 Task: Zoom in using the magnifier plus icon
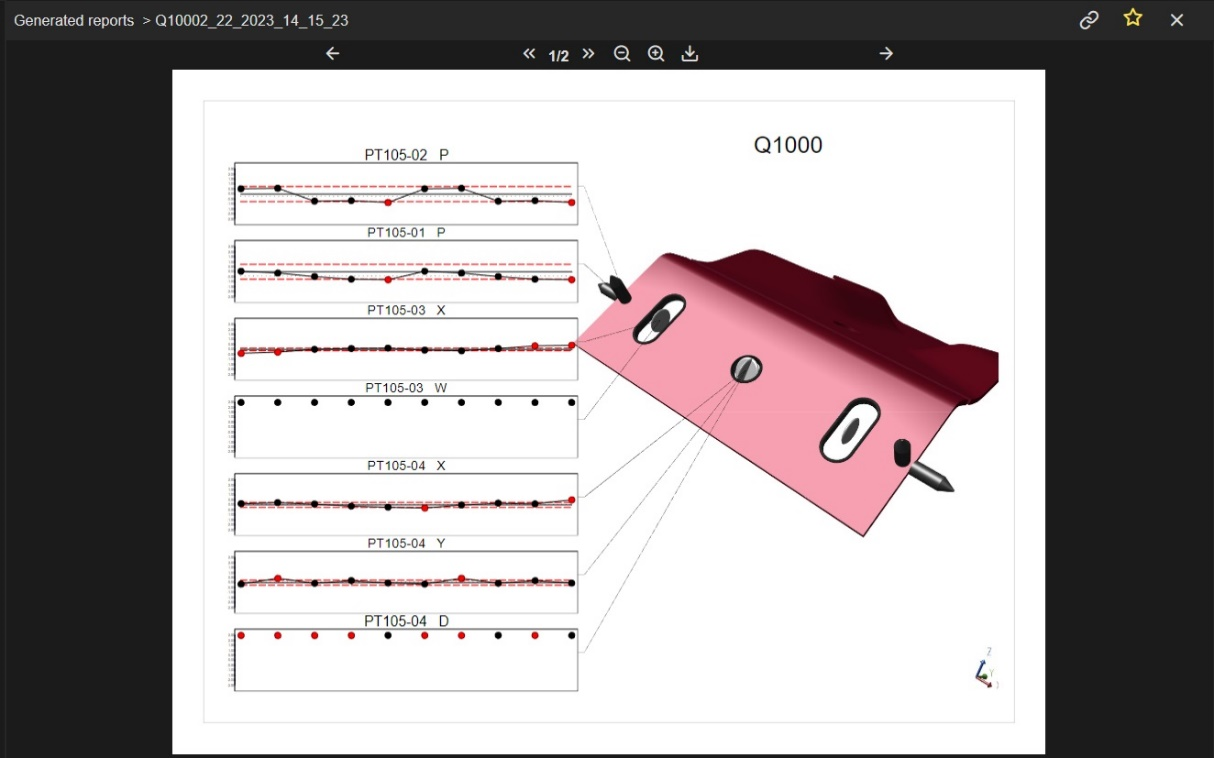[656, 54]
